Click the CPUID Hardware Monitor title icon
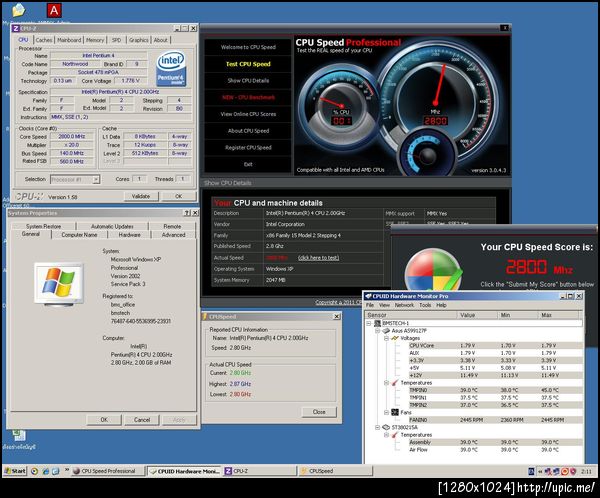The height and width of the screenshot is (498, 600). coord(368,296)
